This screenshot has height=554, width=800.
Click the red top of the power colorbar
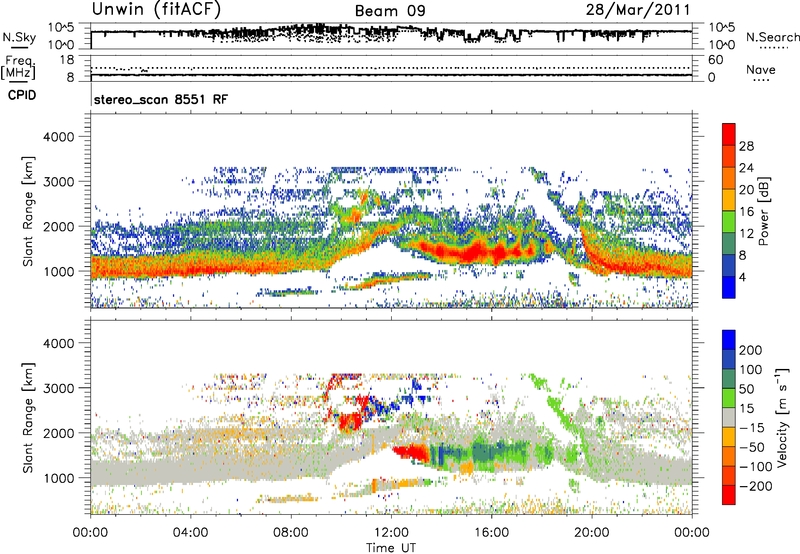(729, 134)
